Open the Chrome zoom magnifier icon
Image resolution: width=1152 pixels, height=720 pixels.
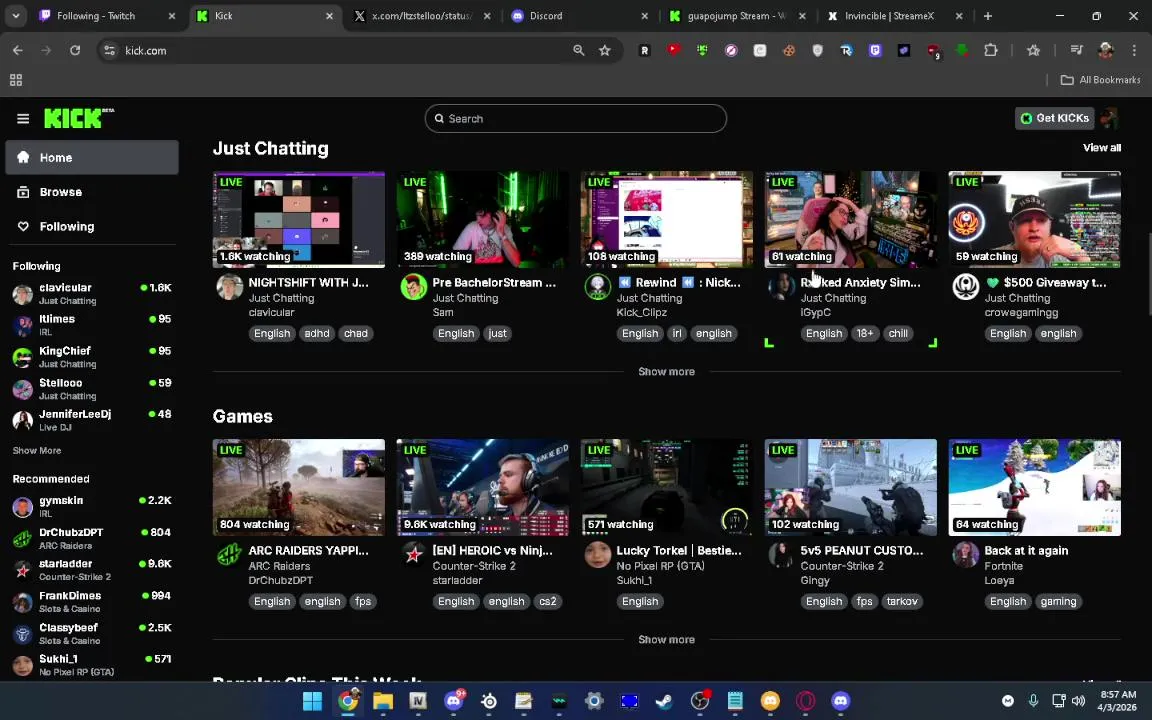(x=579, y=51)
